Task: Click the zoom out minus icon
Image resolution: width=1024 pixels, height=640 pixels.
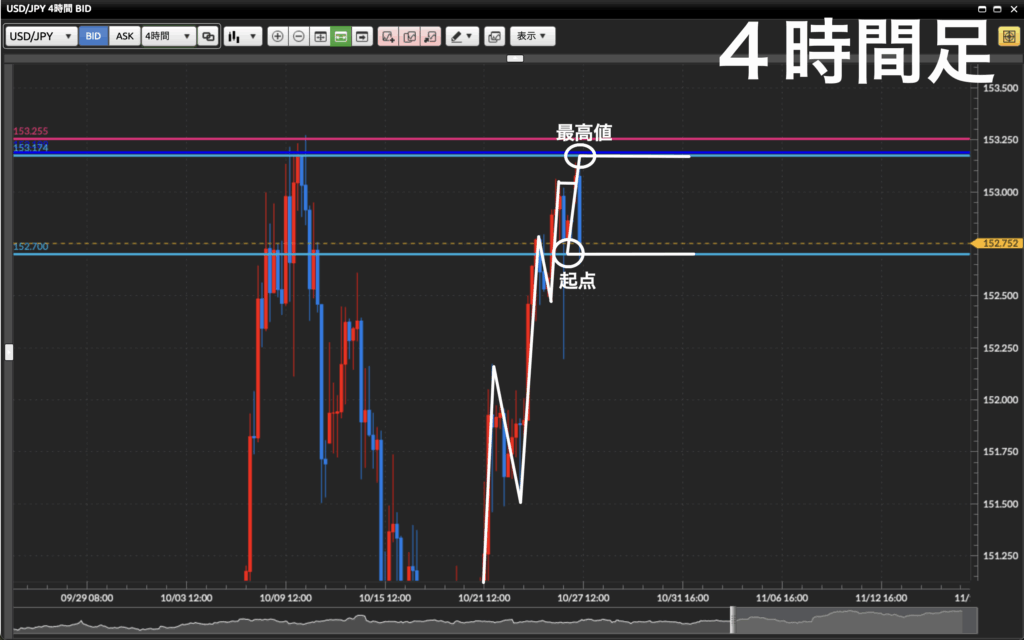Action: tap(299, 36)
